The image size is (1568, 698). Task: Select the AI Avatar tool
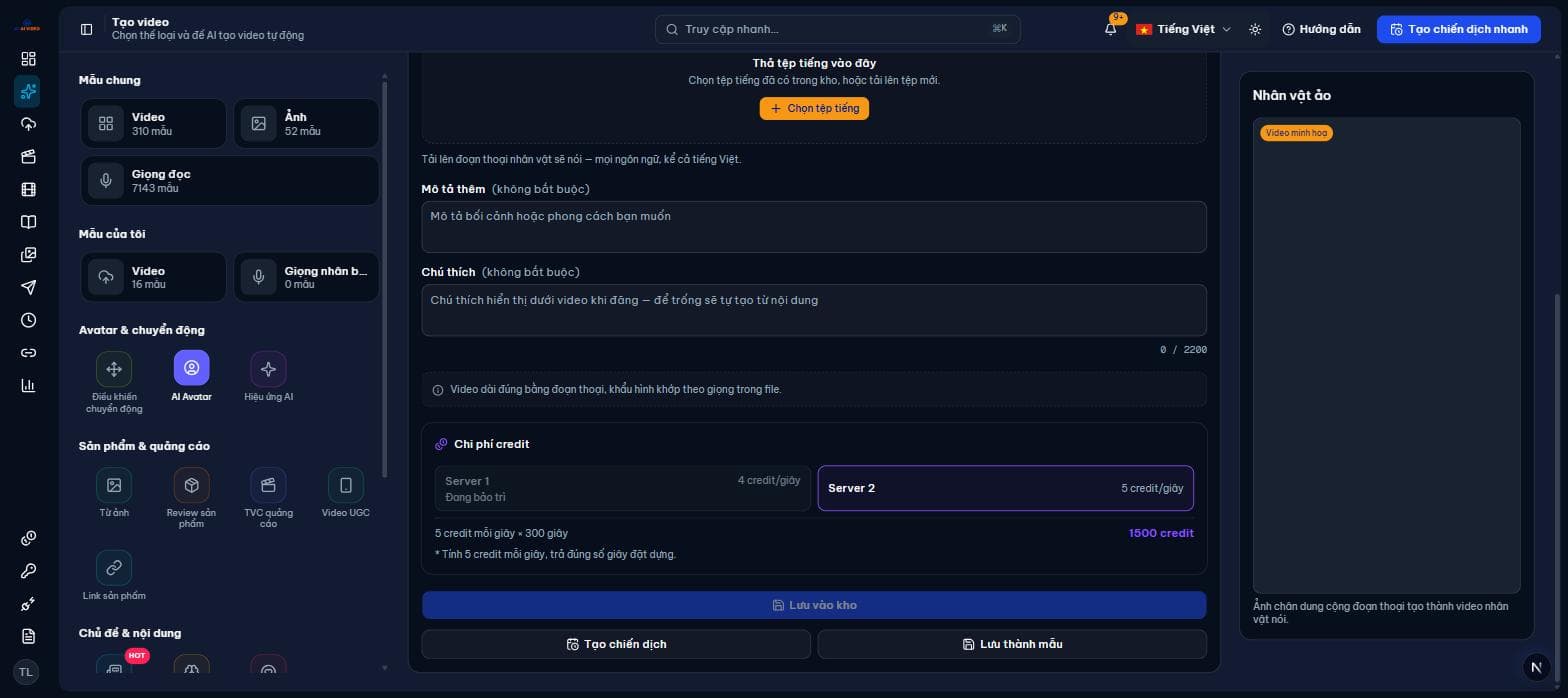[x=191, y=376]
